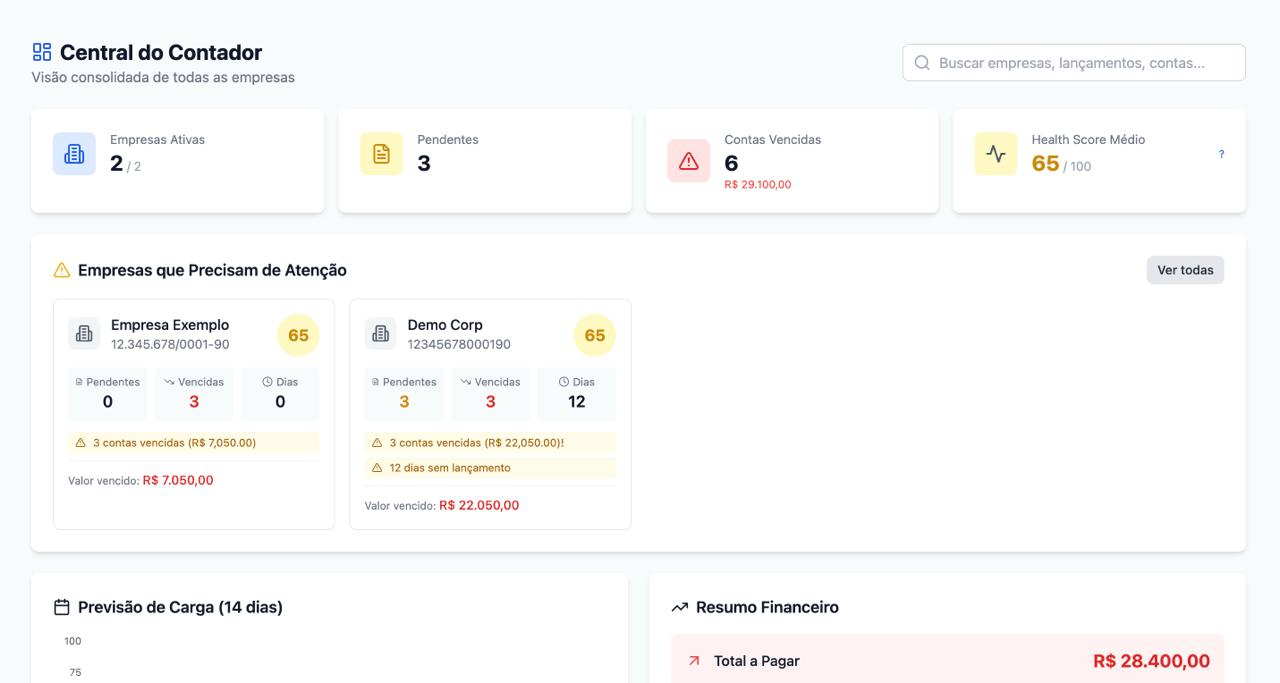1280x683 pixels.
Task: Click the Vencidas stat in Demo Corp card
Action: (x=490, y=393)
